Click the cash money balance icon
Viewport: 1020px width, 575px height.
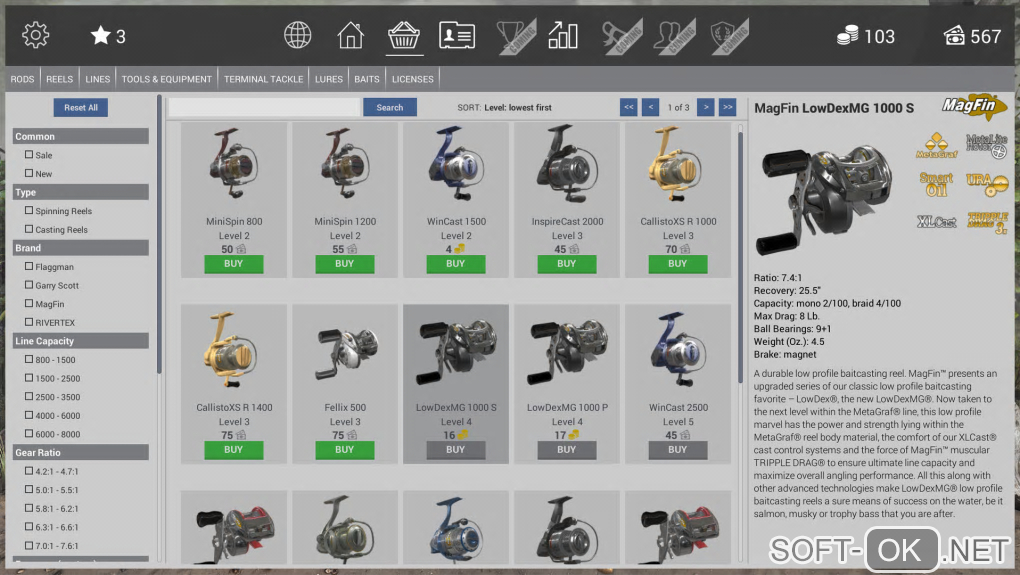pyautogui.click(x=954, y=36)
